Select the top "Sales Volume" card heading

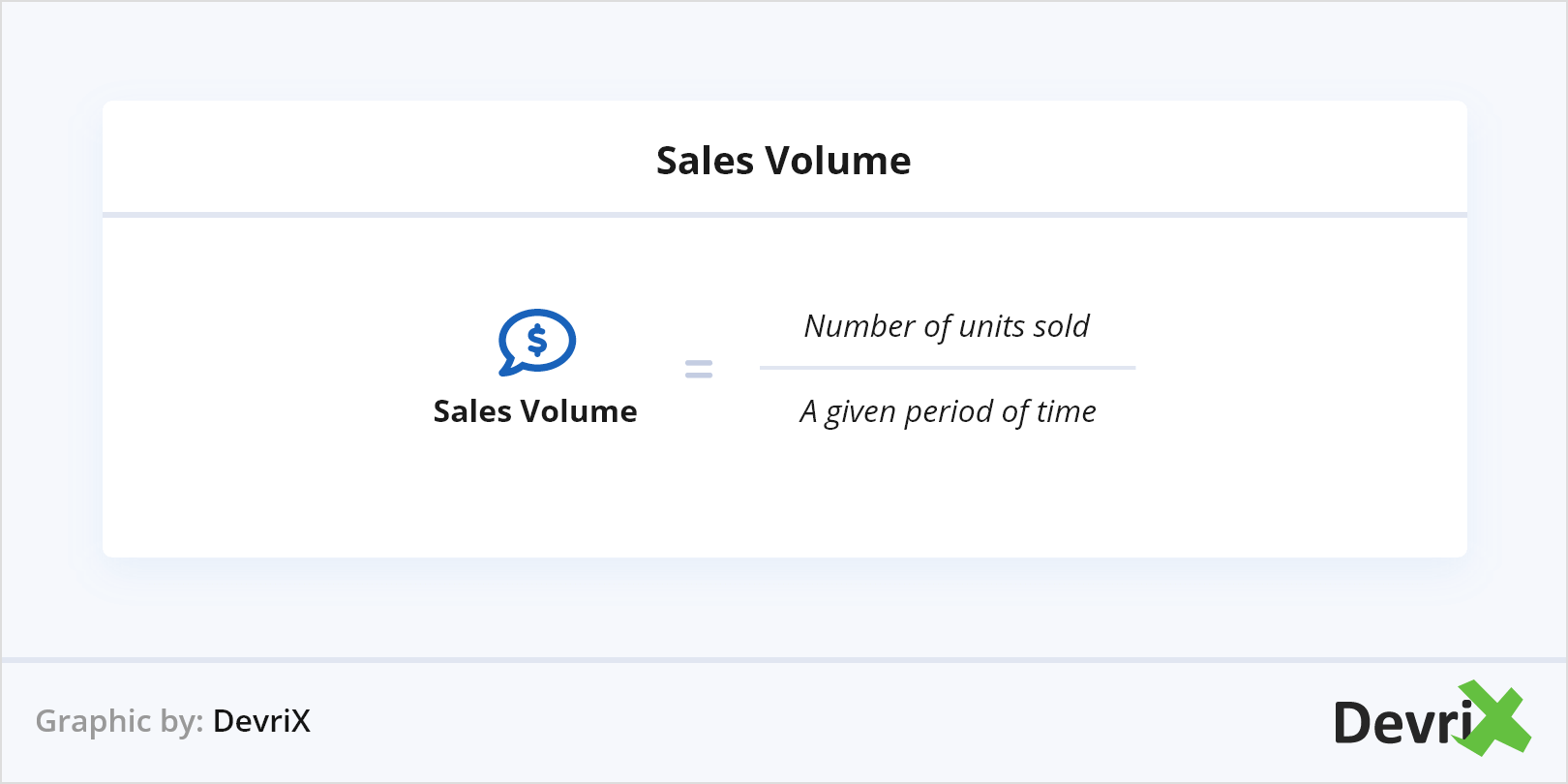(783, 161)
